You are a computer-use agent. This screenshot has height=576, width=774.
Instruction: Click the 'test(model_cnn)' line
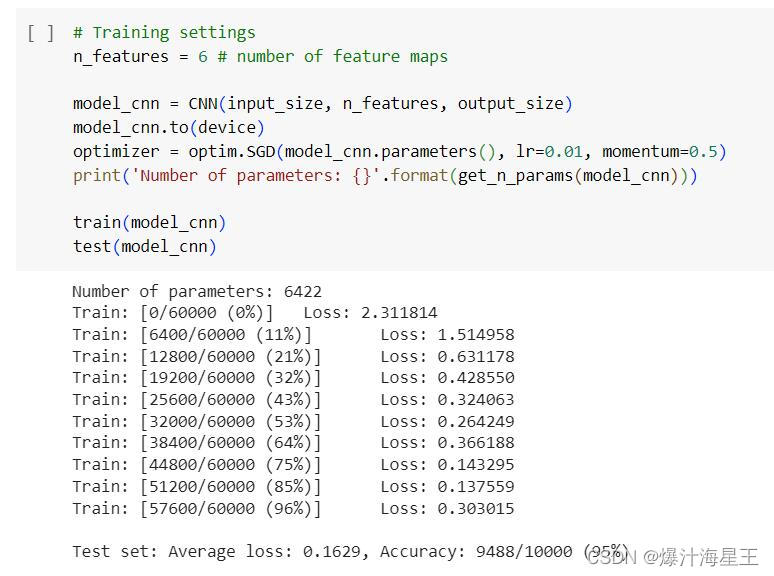coord(145,246)
